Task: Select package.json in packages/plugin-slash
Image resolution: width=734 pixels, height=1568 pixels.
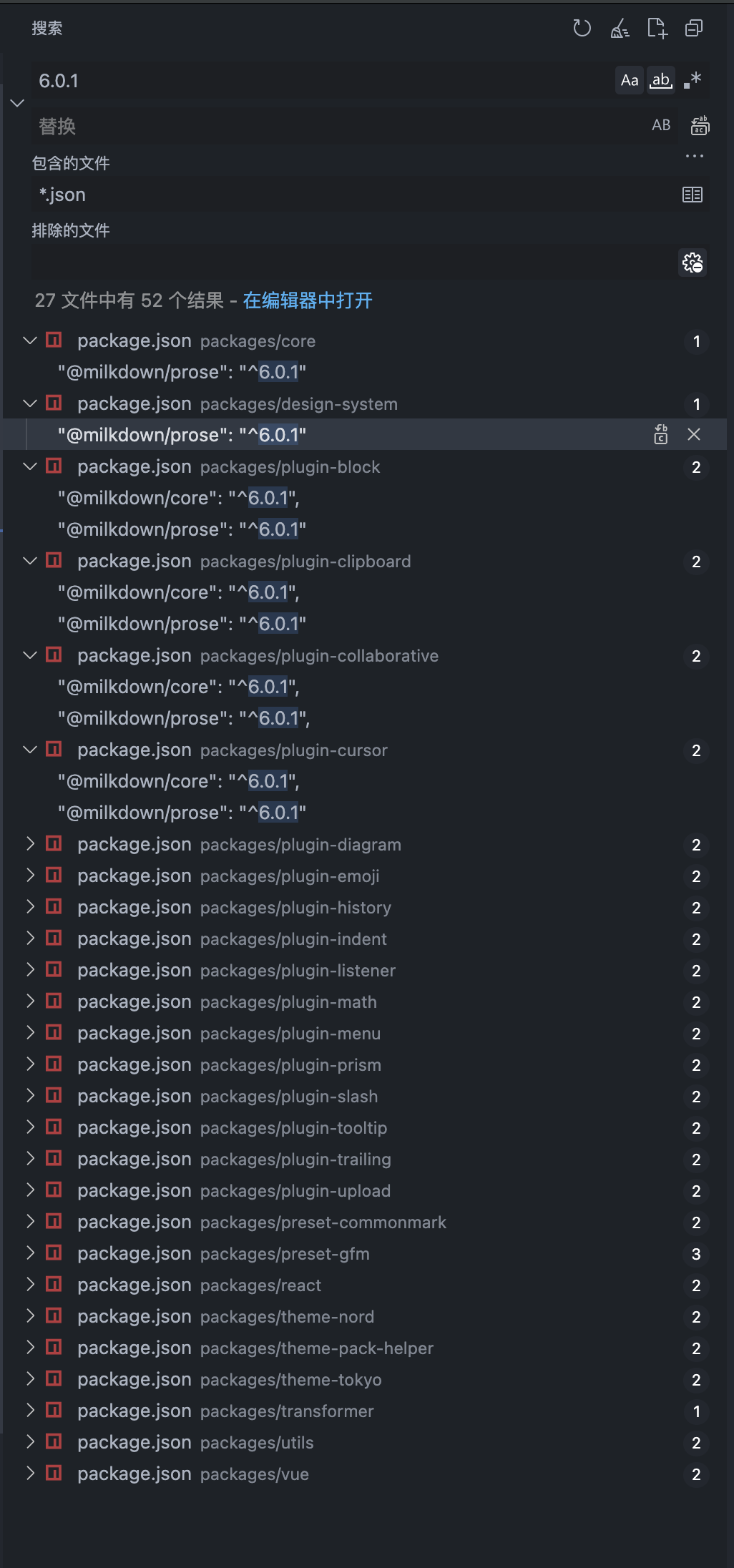Action: pyautogui.click(x=365, y=1096)
